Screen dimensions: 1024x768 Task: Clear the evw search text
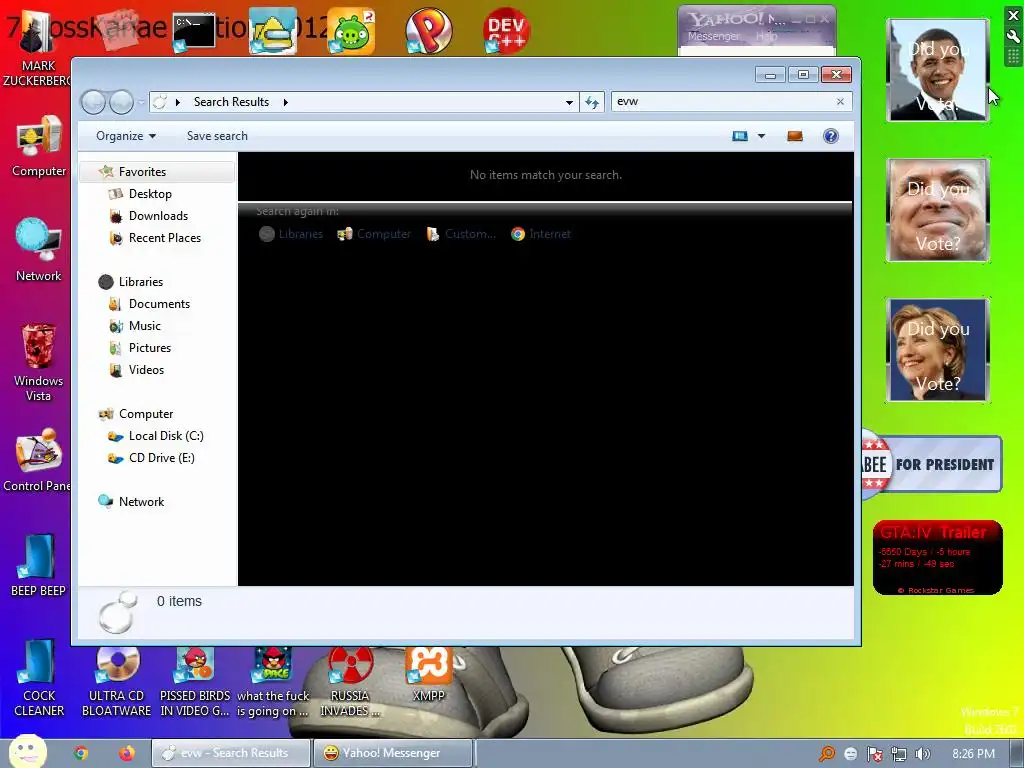tap(840, 101)
